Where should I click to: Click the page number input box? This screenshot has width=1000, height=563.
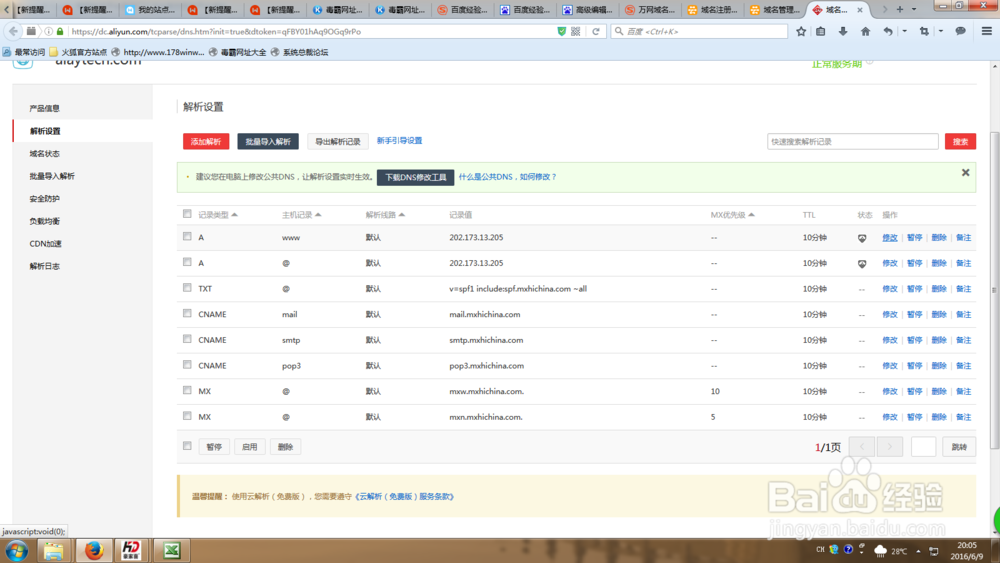(x=923, y=447)
